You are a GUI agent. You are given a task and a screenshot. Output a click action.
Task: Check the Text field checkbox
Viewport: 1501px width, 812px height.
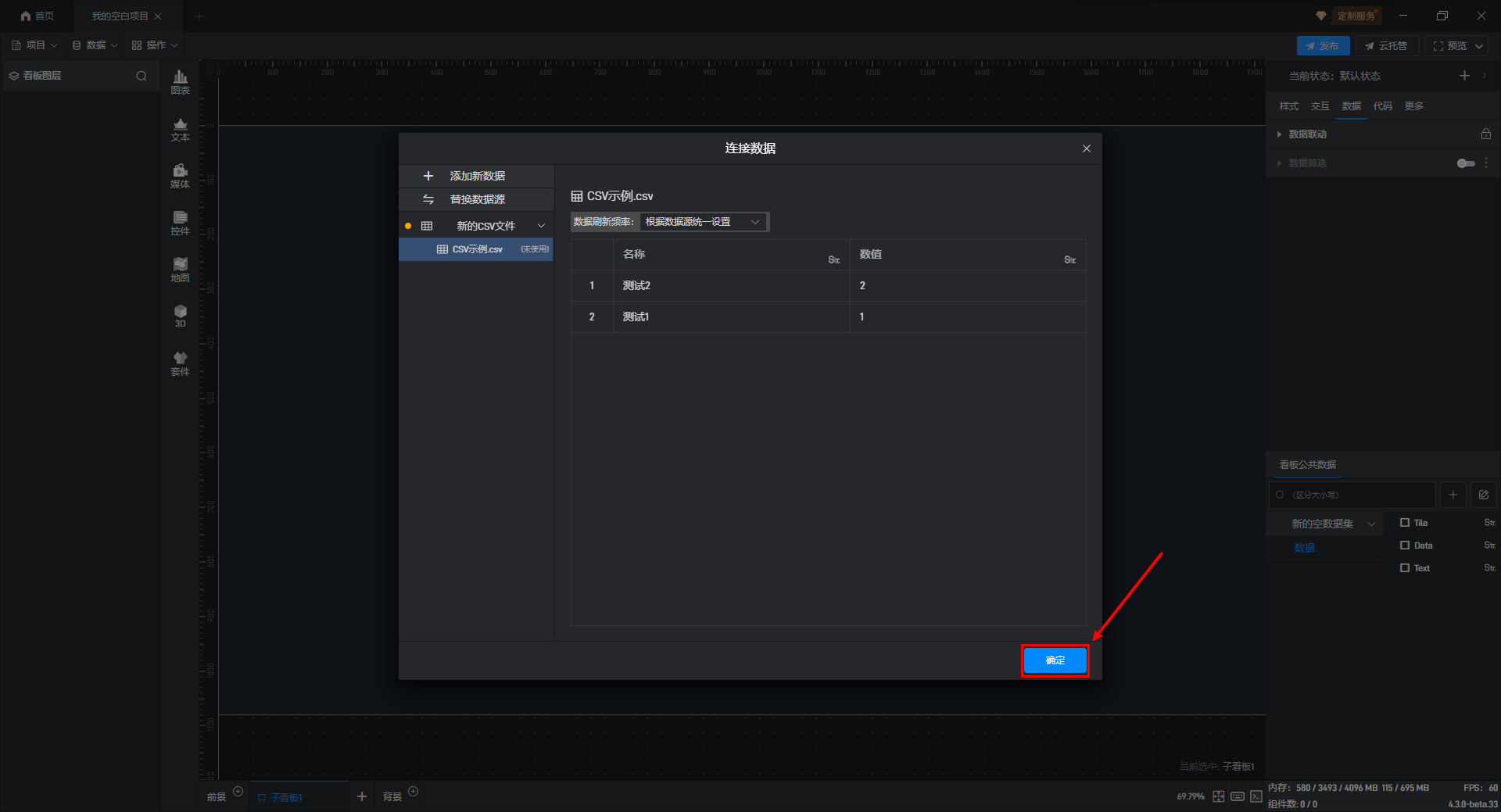click(1405, 568)
